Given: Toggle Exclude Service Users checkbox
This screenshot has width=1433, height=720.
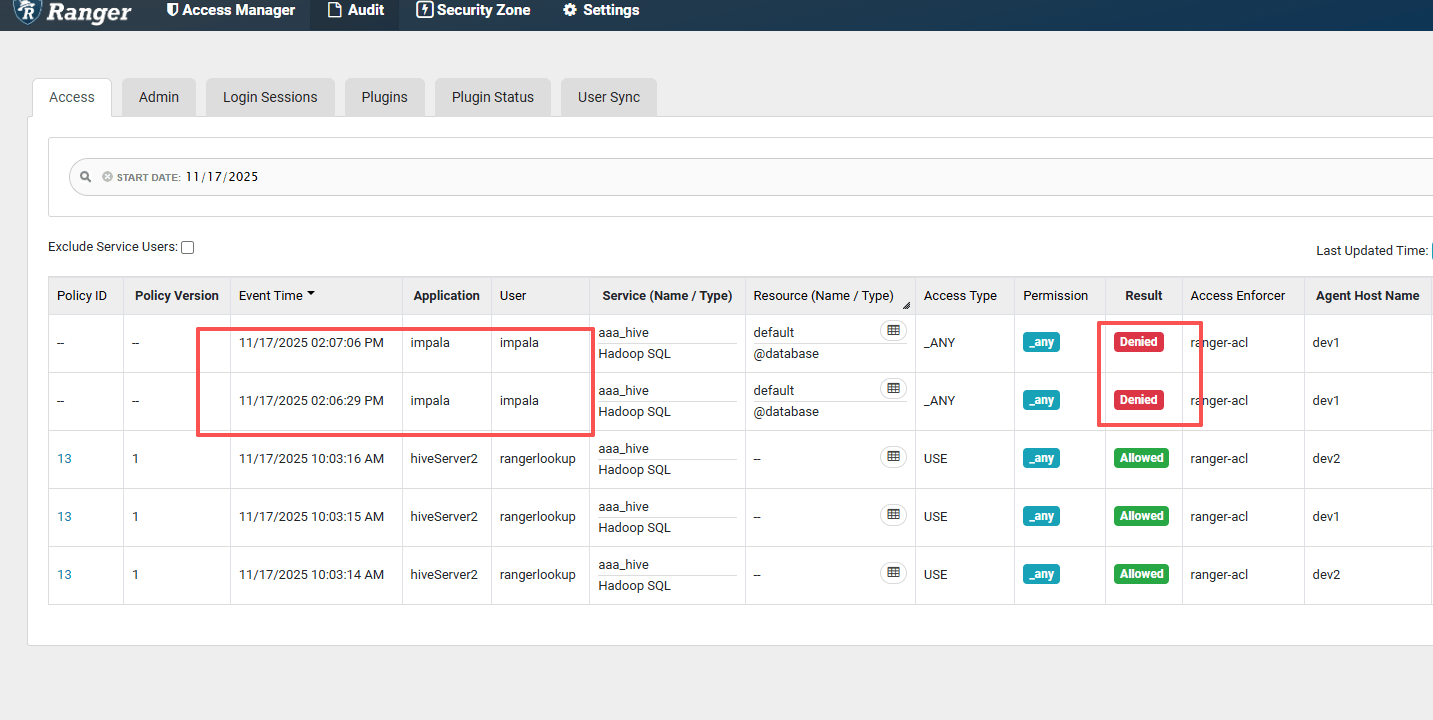Looking at the screenshot, I should click(187, 247).
